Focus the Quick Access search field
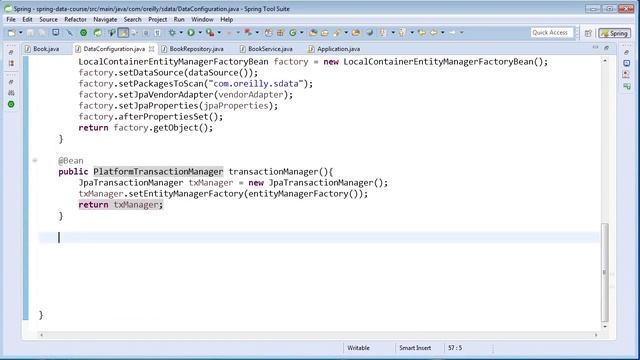 (552, 33)
